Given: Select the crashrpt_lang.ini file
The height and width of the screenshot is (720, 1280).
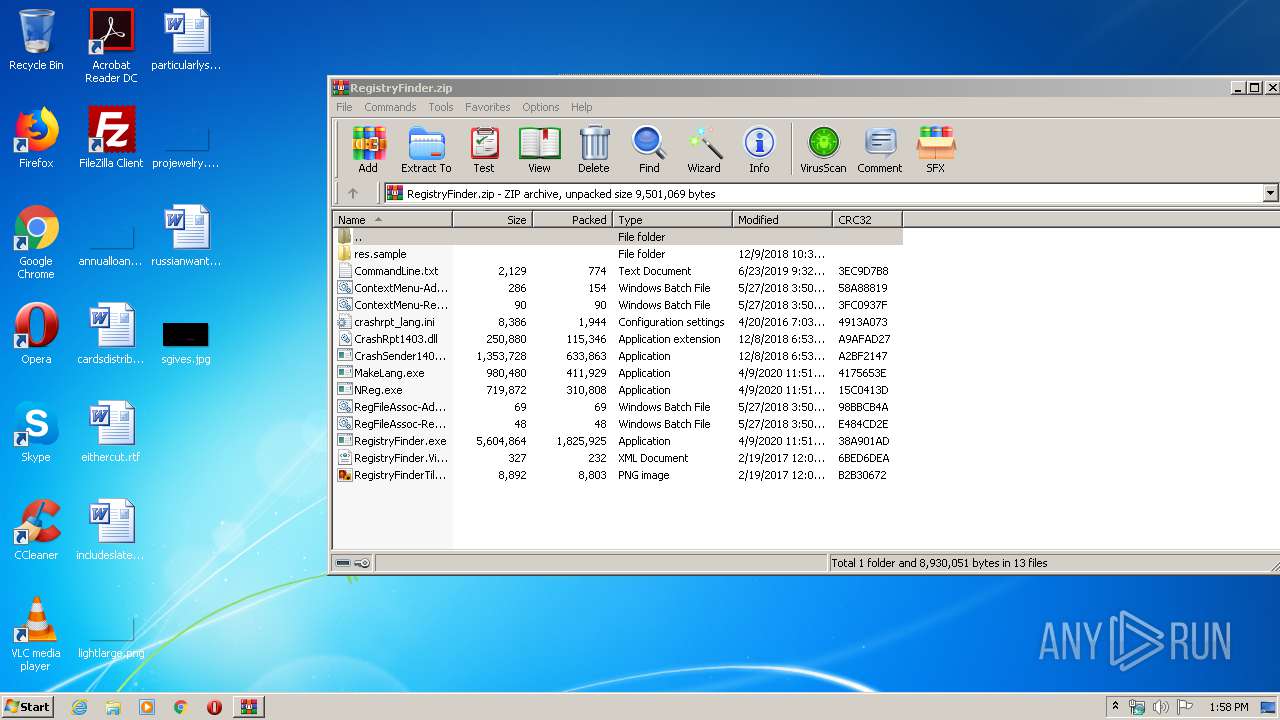Looking at the screenshot, I should click(x=618, y=322).
